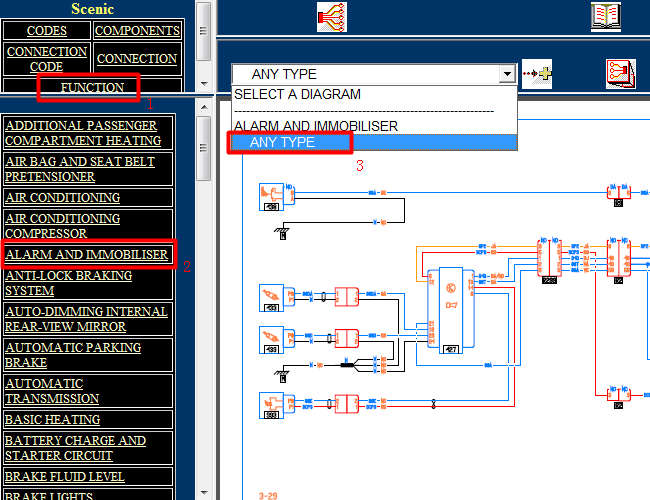The image size is (650, 500).
Task: Open BASIC HEATING function link
Action: pos(87,420)
